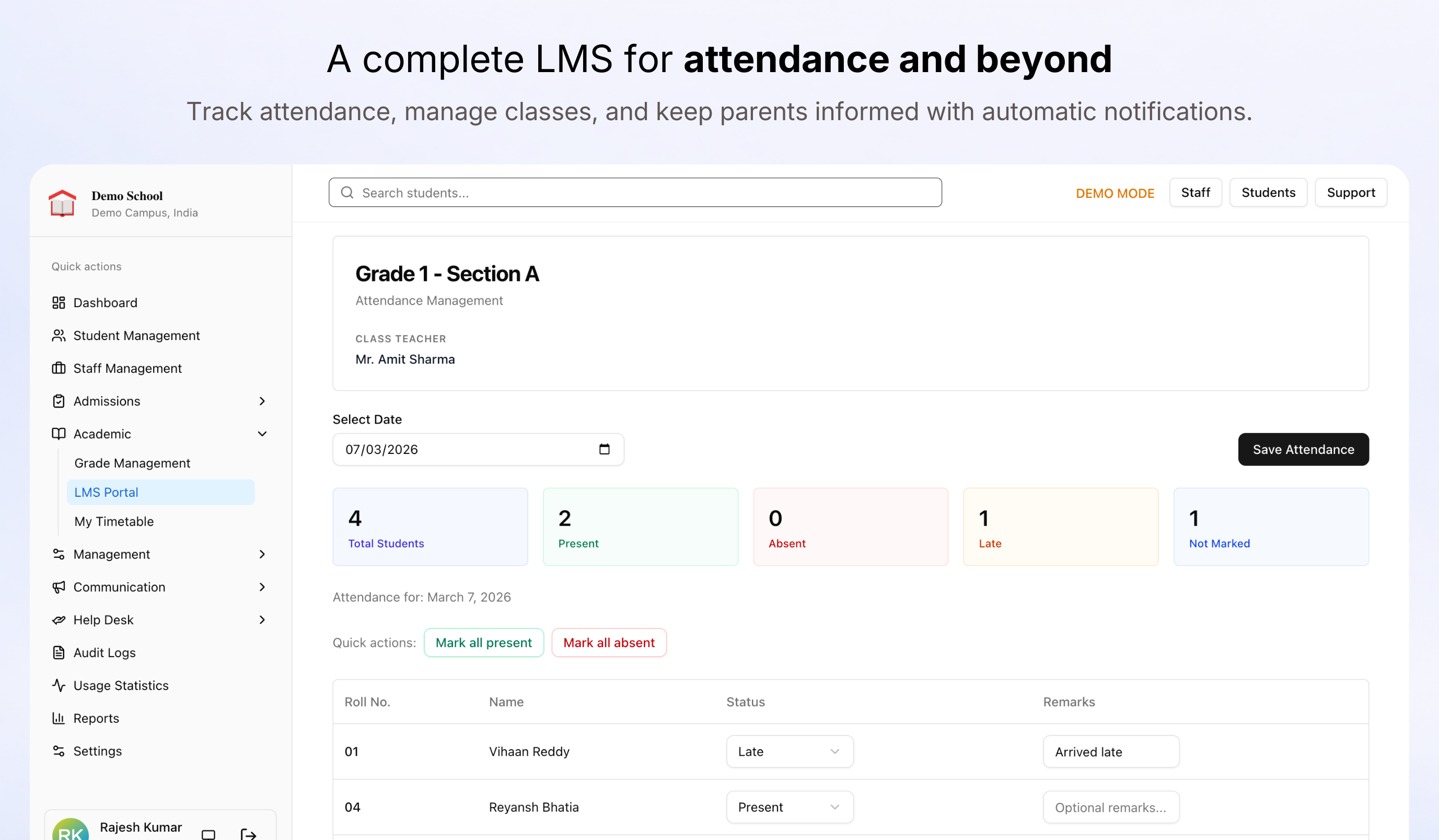Click the Reports bar chart icon

coord(58,718)
